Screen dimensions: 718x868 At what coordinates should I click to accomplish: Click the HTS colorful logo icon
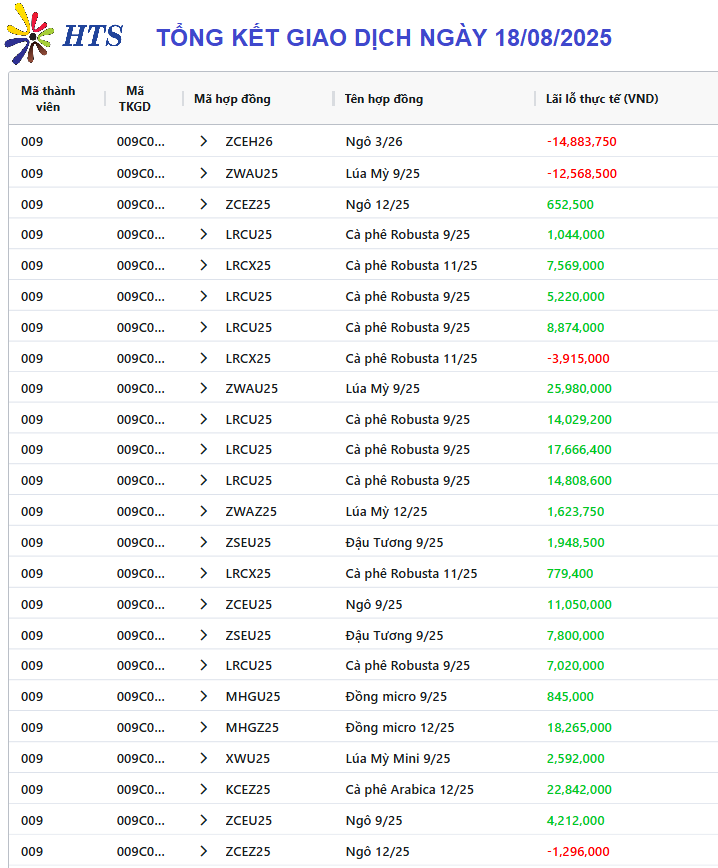tap(29, 34)
